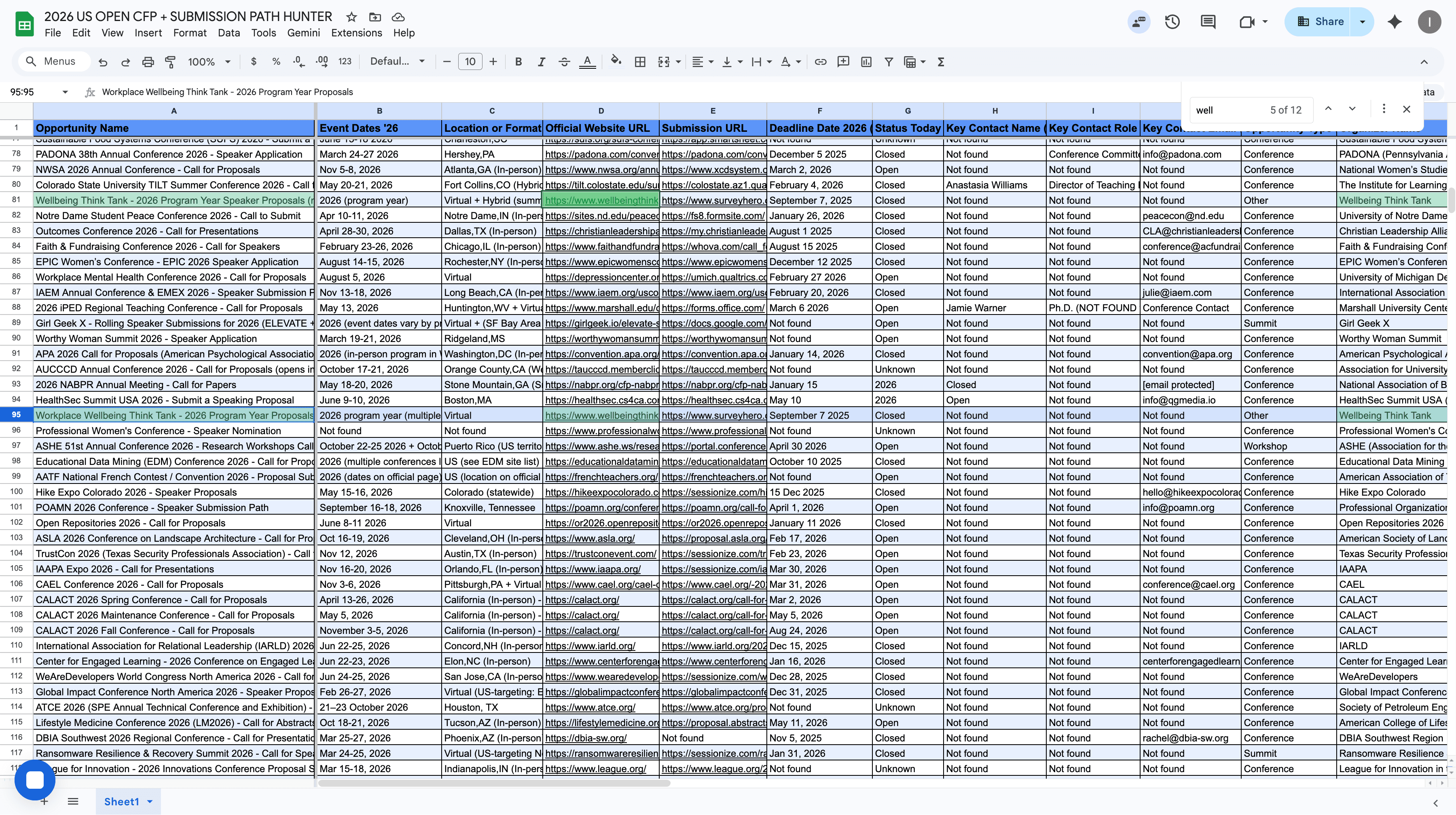
Task: Hide the menus with collapse chevron
Action: coord(1424,62)
